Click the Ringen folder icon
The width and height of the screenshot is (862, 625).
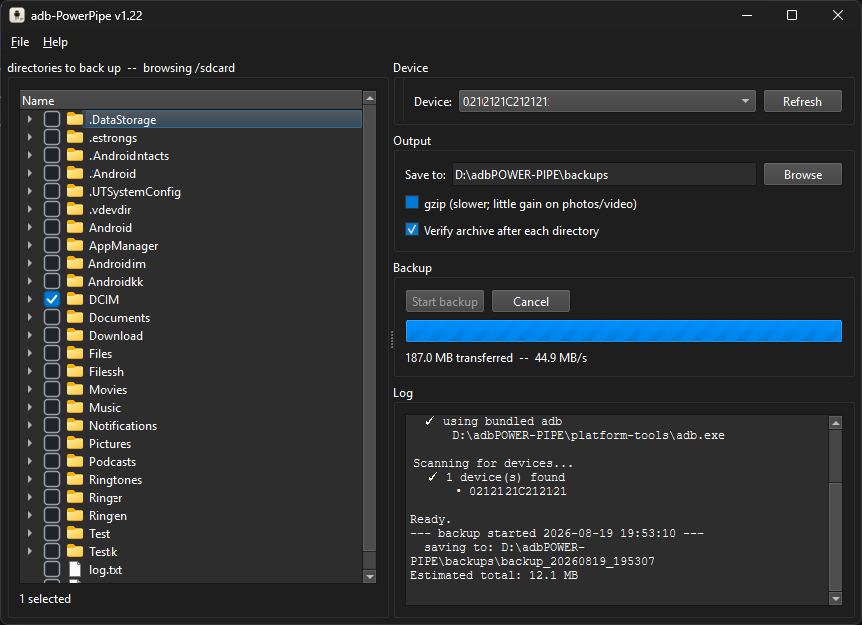coord(75,516)
